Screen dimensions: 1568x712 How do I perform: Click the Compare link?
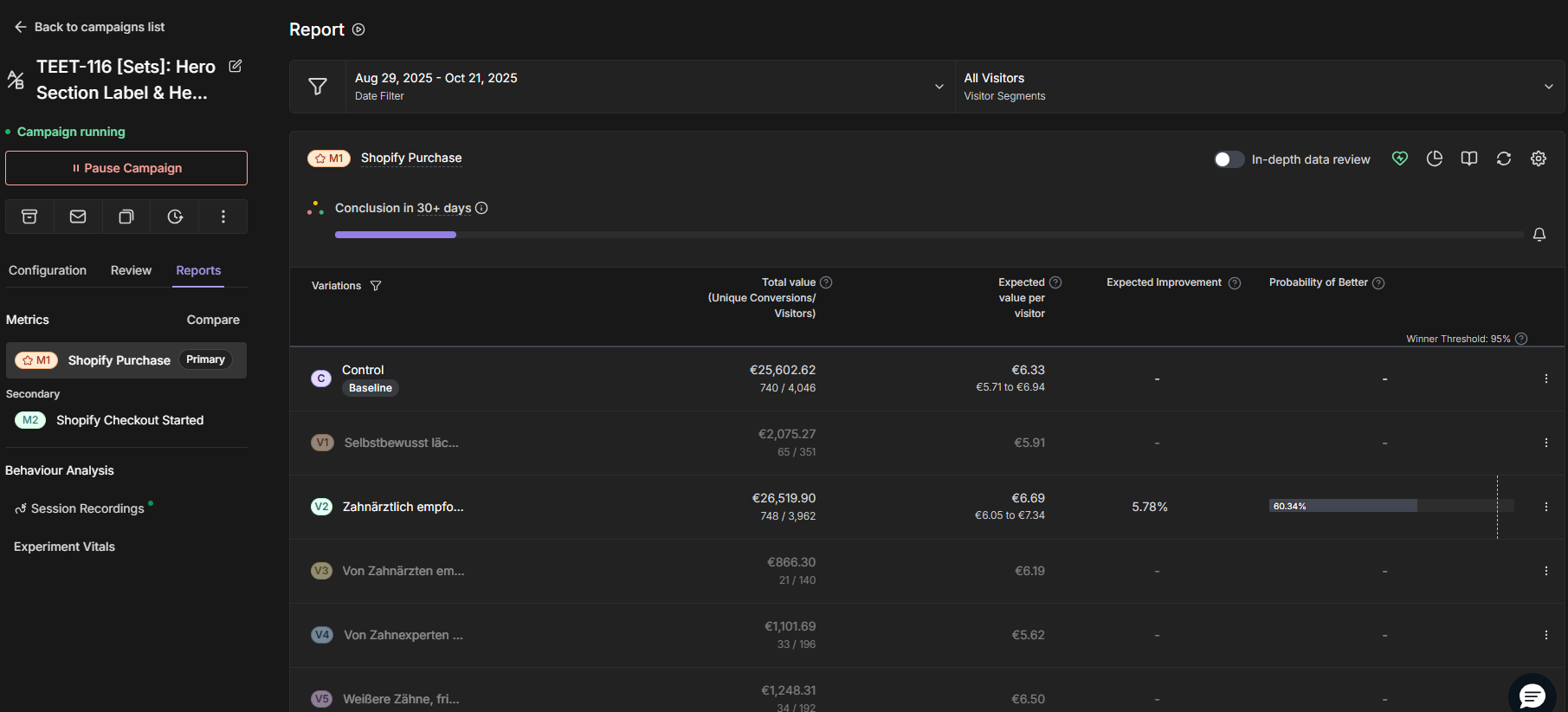tap(213, 320)
